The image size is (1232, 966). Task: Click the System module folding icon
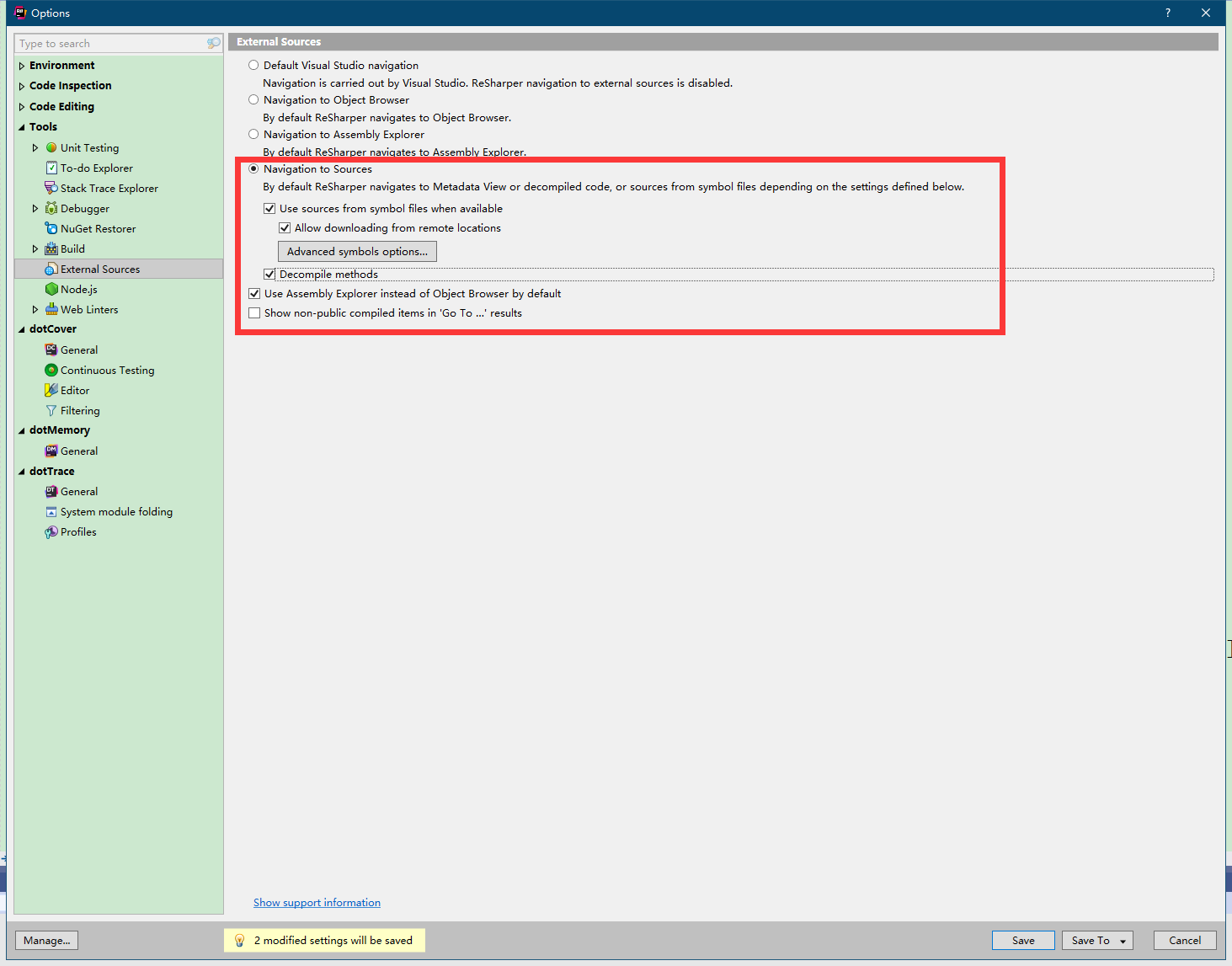[x=51, y=511]
